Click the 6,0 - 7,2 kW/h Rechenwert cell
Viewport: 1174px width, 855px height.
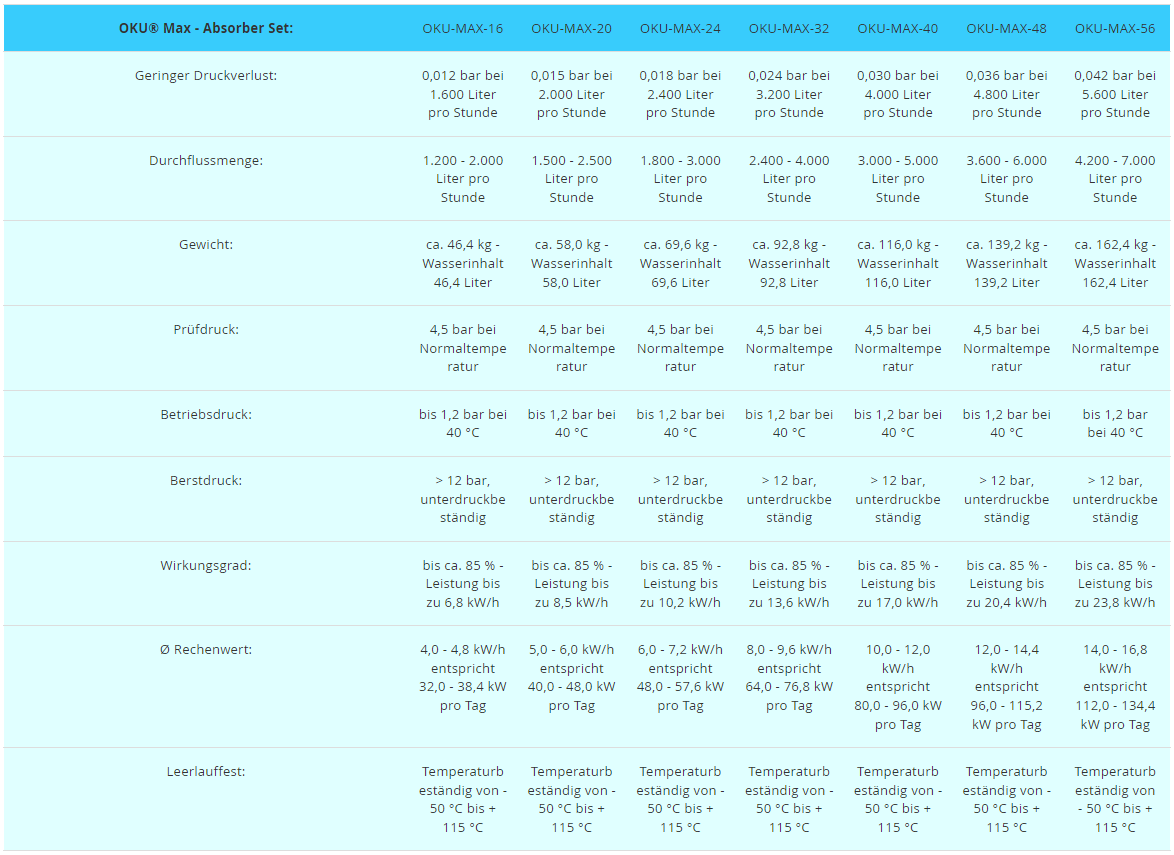tap(680, 678)
